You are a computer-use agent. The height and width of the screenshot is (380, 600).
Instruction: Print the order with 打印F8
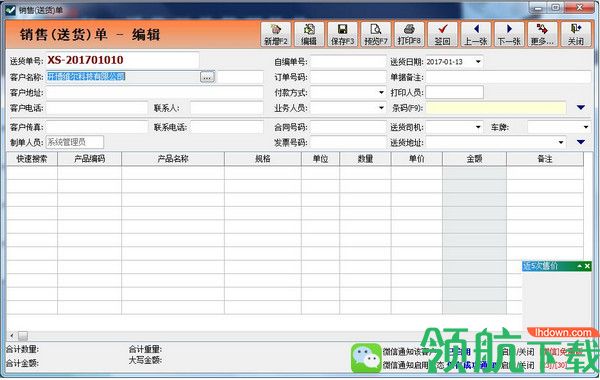point(409,34)
